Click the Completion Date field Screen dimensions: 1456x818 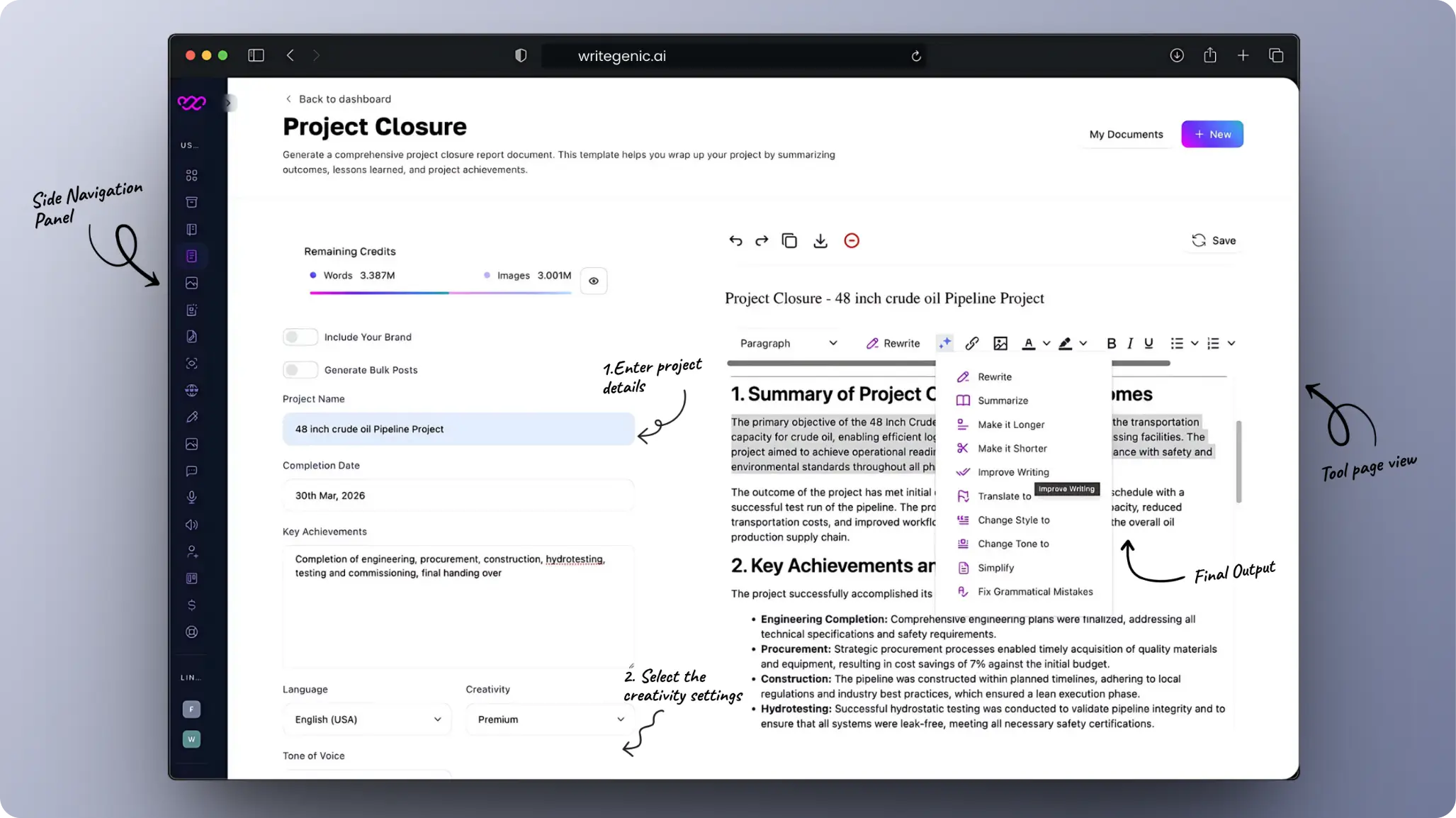click(x=458, y=495)
